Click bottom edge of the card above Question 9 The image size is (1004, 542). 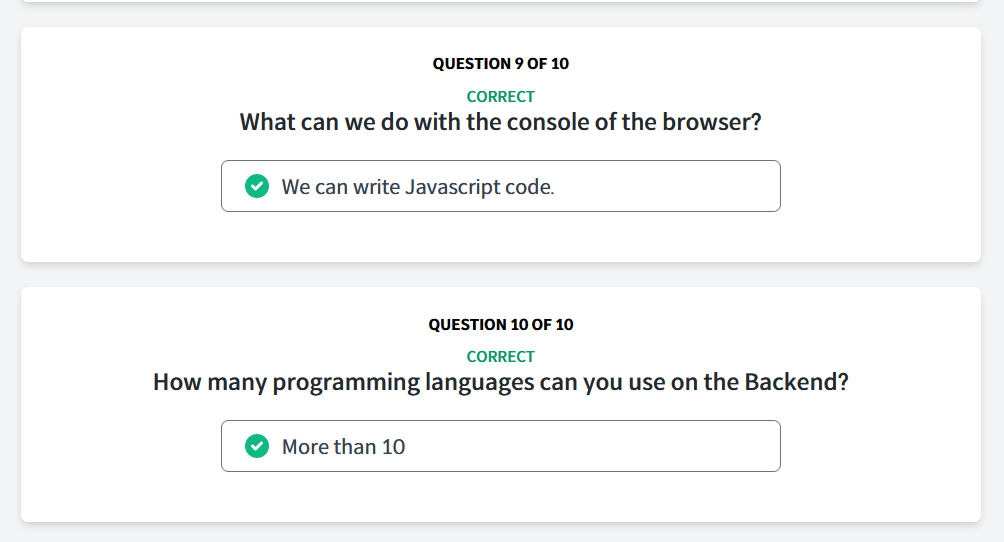click(501, 1)
